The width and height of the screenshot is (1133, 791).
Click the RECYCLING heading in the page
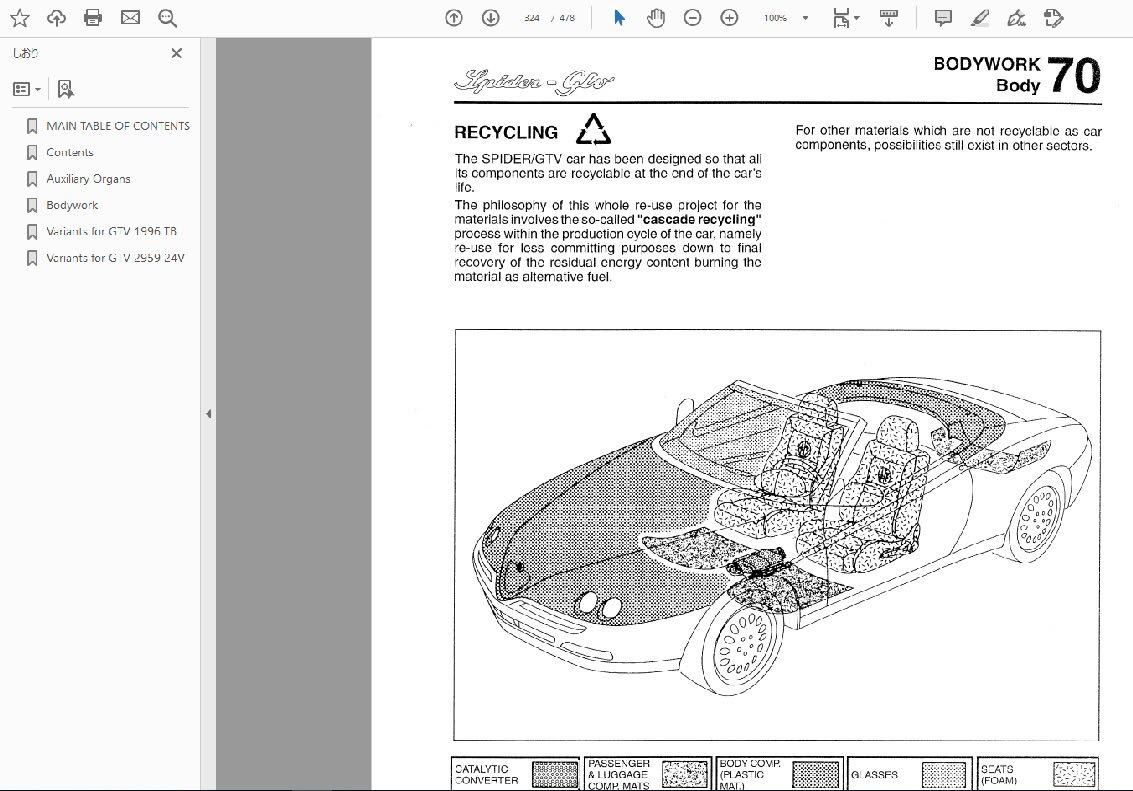pos(506,132)
